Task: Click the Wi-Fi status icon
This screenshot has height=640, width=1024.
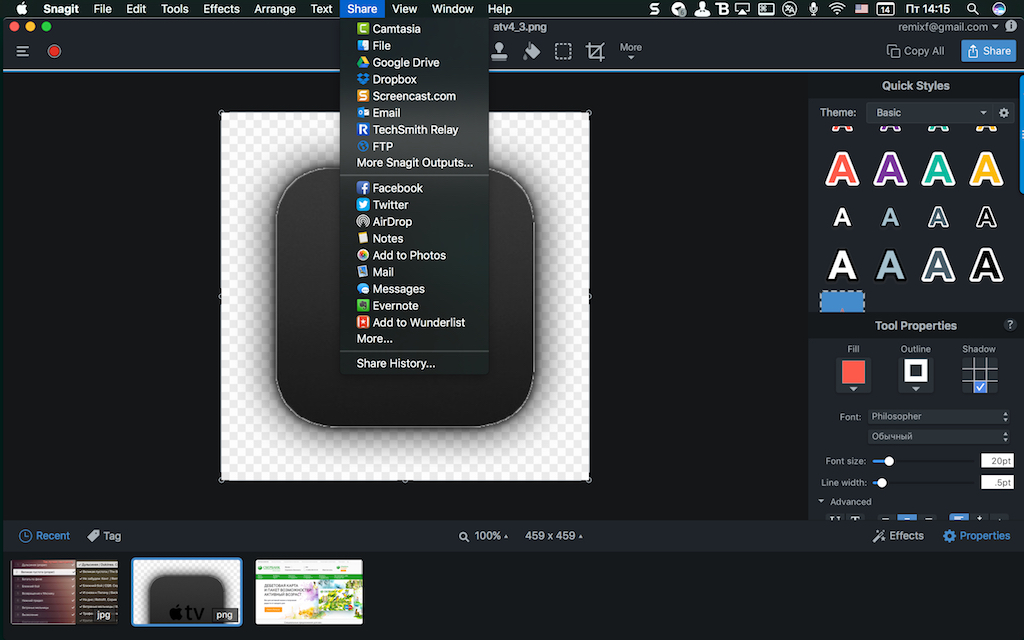Action: pyautogui.click(x=837, y=9)
